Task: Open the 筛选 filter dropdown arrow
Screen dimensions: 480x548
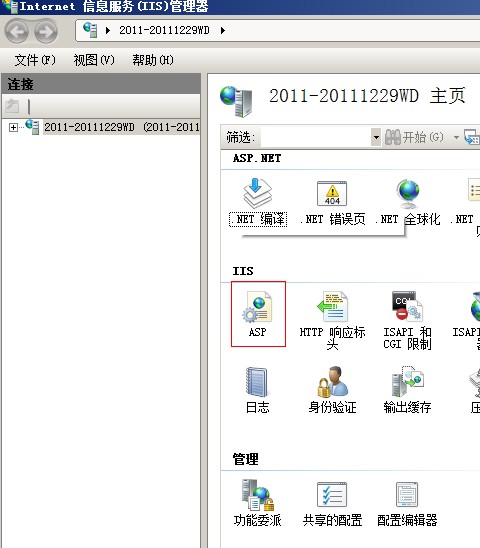Action: [376, 137]
